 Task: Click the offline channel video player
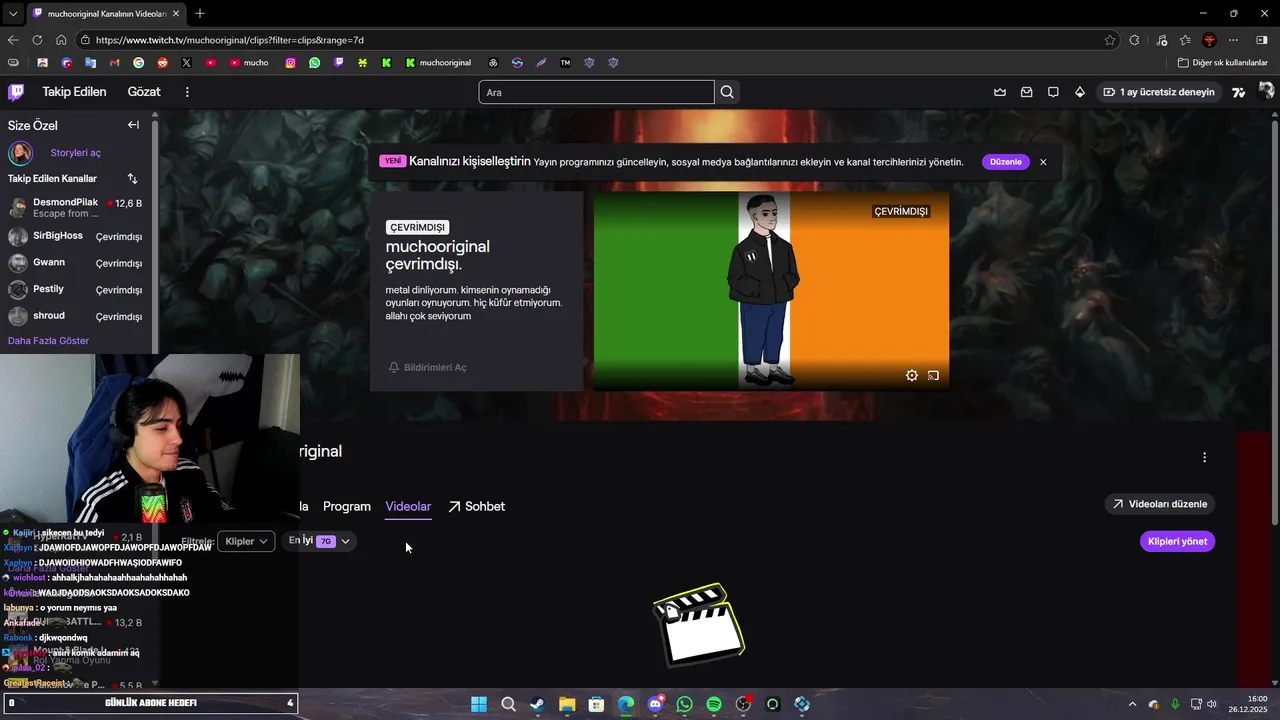(x=771, y=290)
